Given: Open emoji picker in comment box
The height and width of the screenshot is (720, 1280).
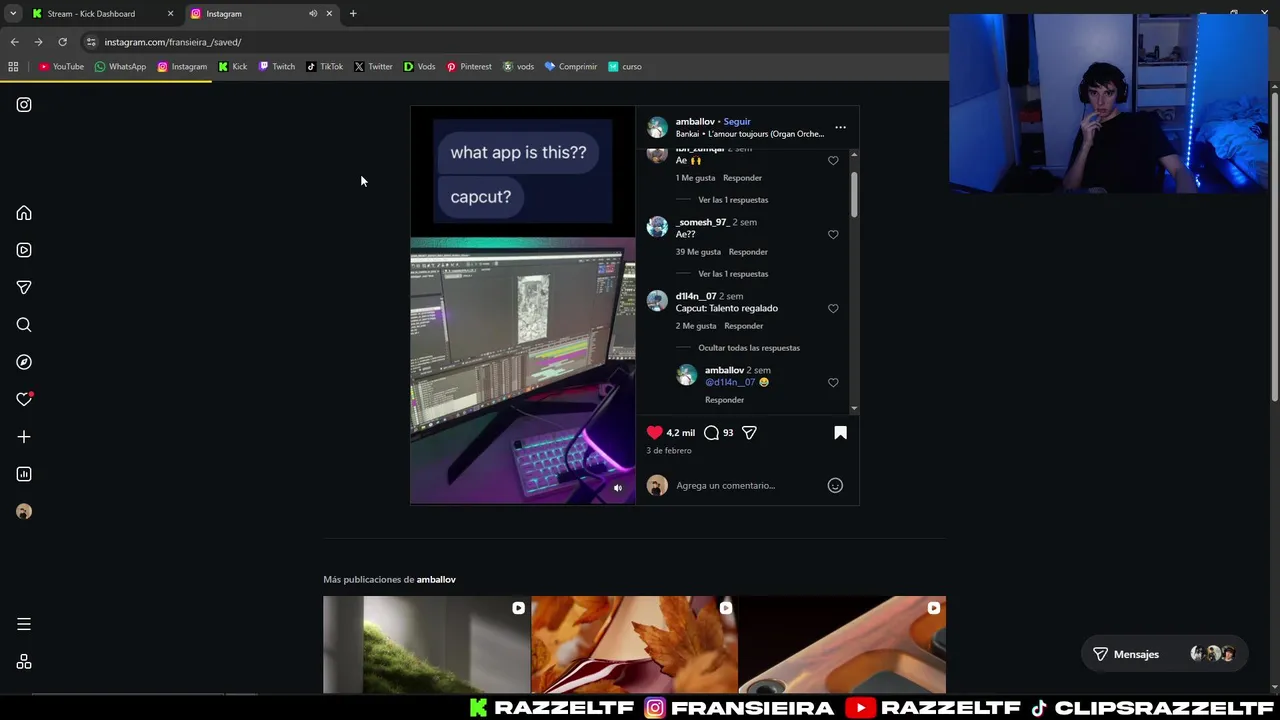Looking at the screenshot, I should [835, 486].
